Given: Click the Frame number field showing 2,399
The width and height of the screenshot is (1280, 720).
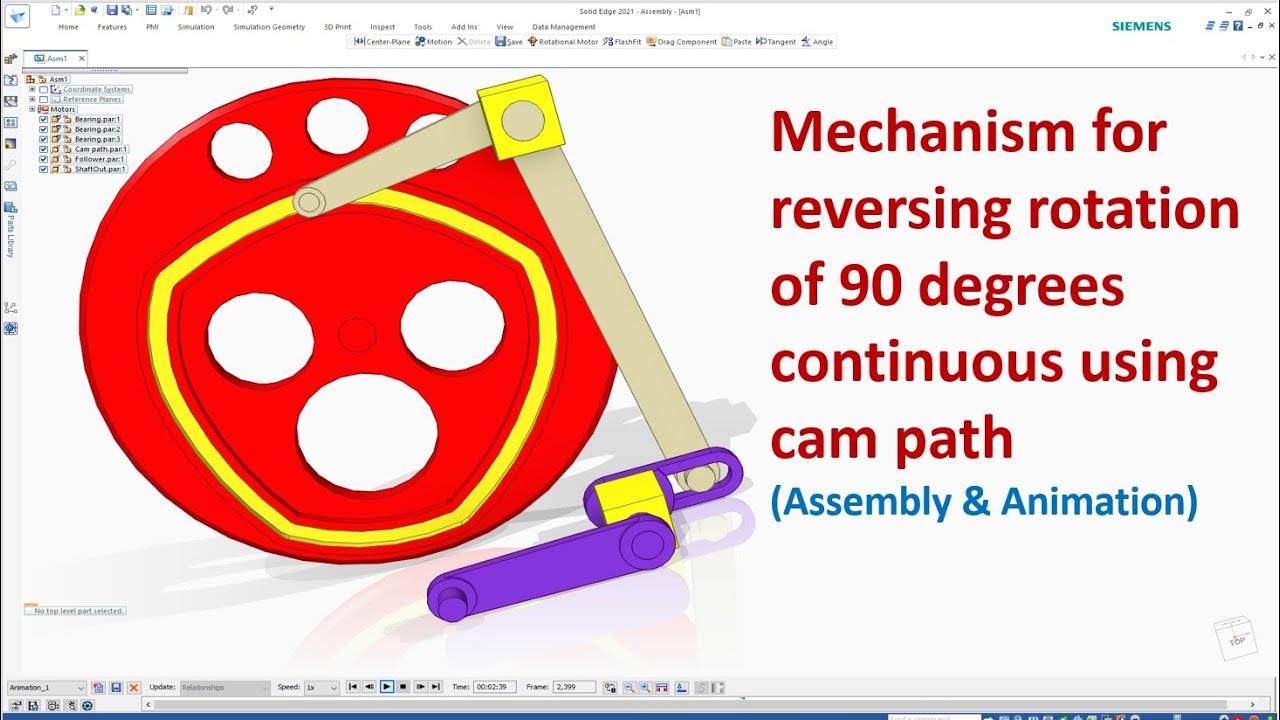Looking at the screenshot, I should [574, 687].
